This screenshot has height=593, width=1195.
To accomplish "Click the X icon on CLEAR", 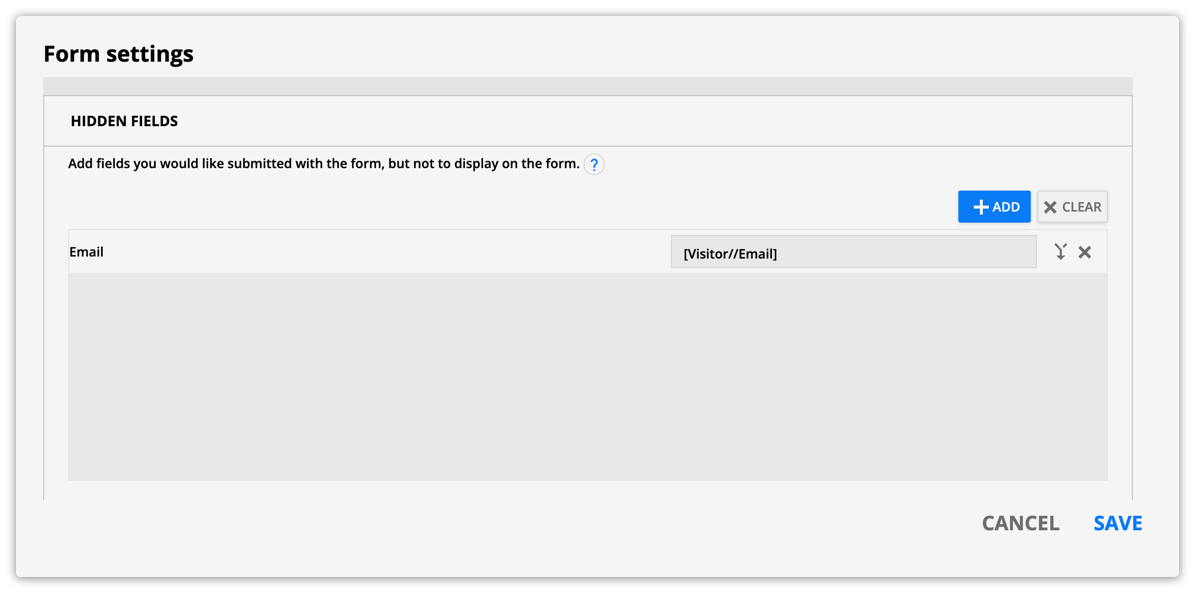I will tap(1050, 207).
